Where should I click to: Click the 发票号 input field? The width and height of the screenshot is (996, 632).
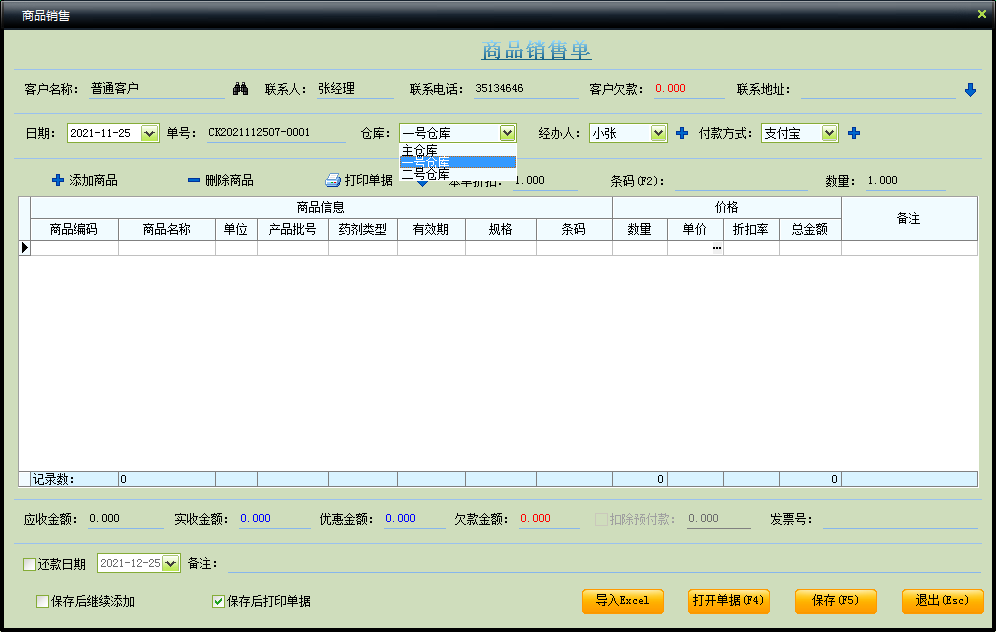900,519
